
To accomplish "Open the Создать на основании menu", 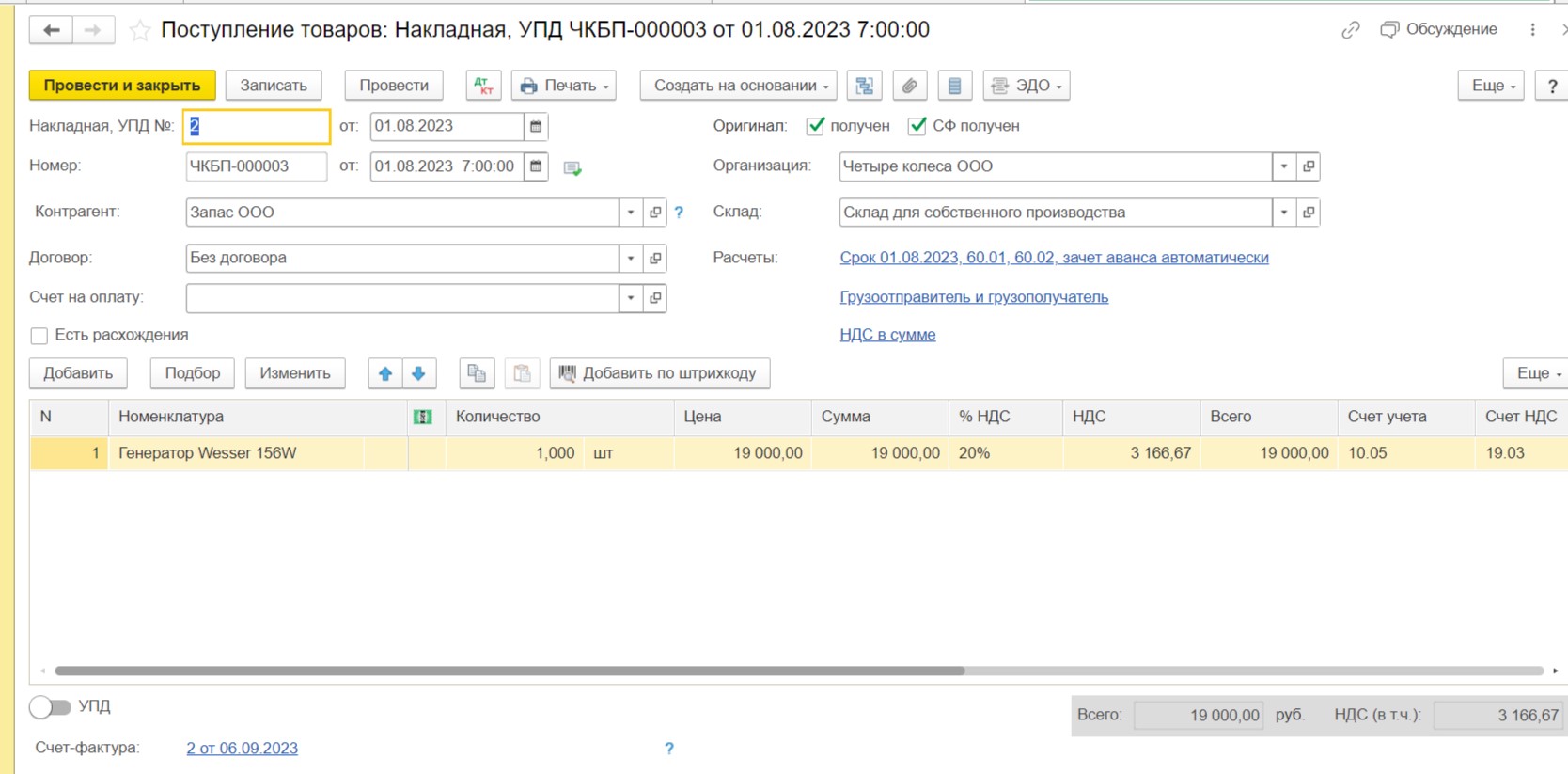I will (x=739, y=86).
